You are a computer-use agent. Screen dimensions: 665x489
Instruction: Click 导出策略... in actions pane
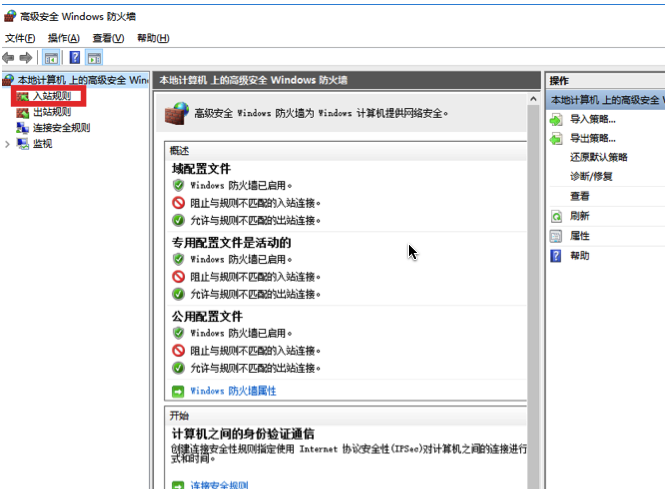[592, 138]
